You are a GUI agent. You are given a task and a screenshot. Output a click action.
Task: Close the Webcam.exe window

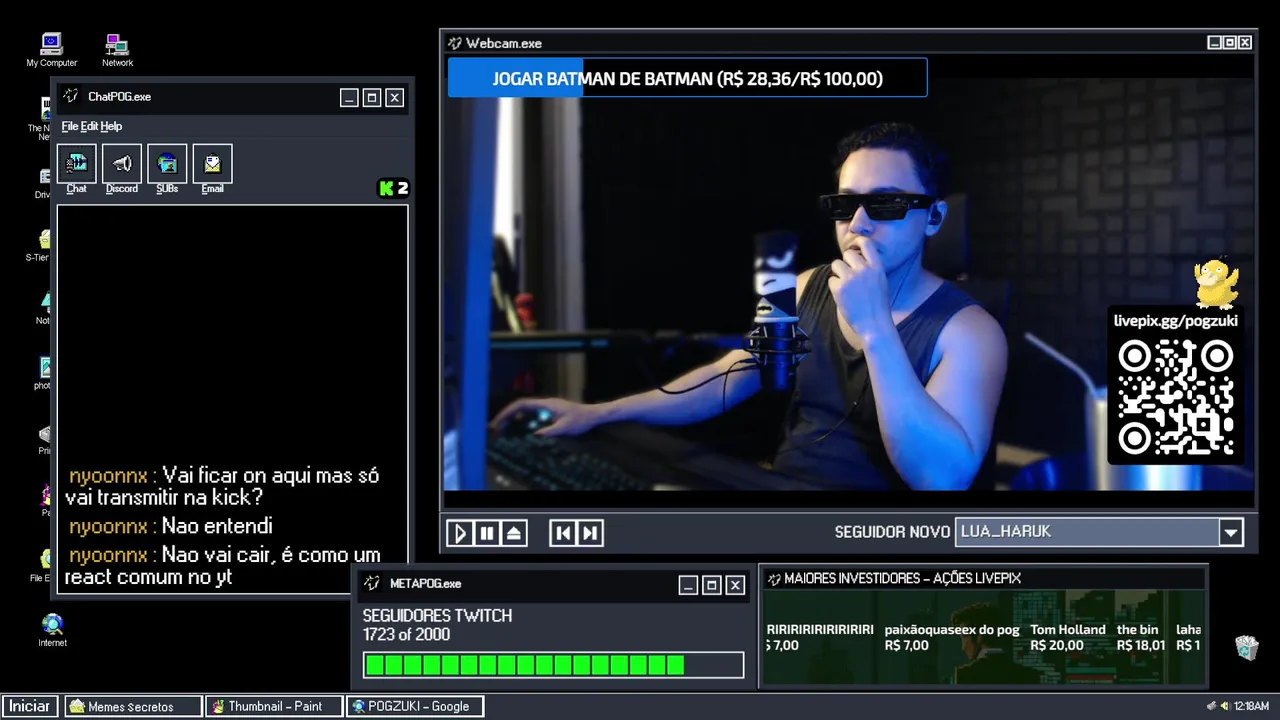point(1245,42)
